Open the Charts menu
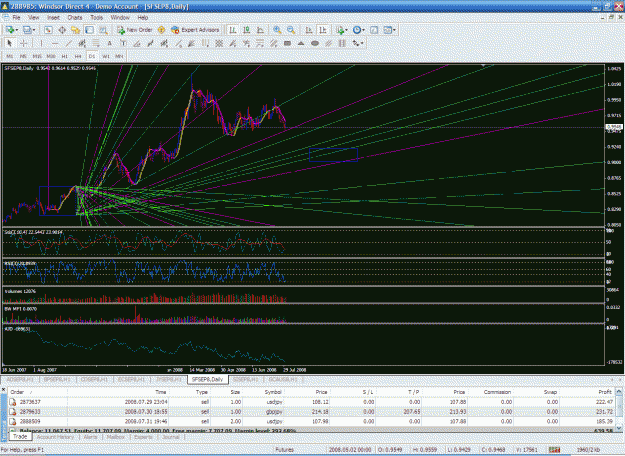The height and width of the screenshot is (456, 625). (75, 18)
